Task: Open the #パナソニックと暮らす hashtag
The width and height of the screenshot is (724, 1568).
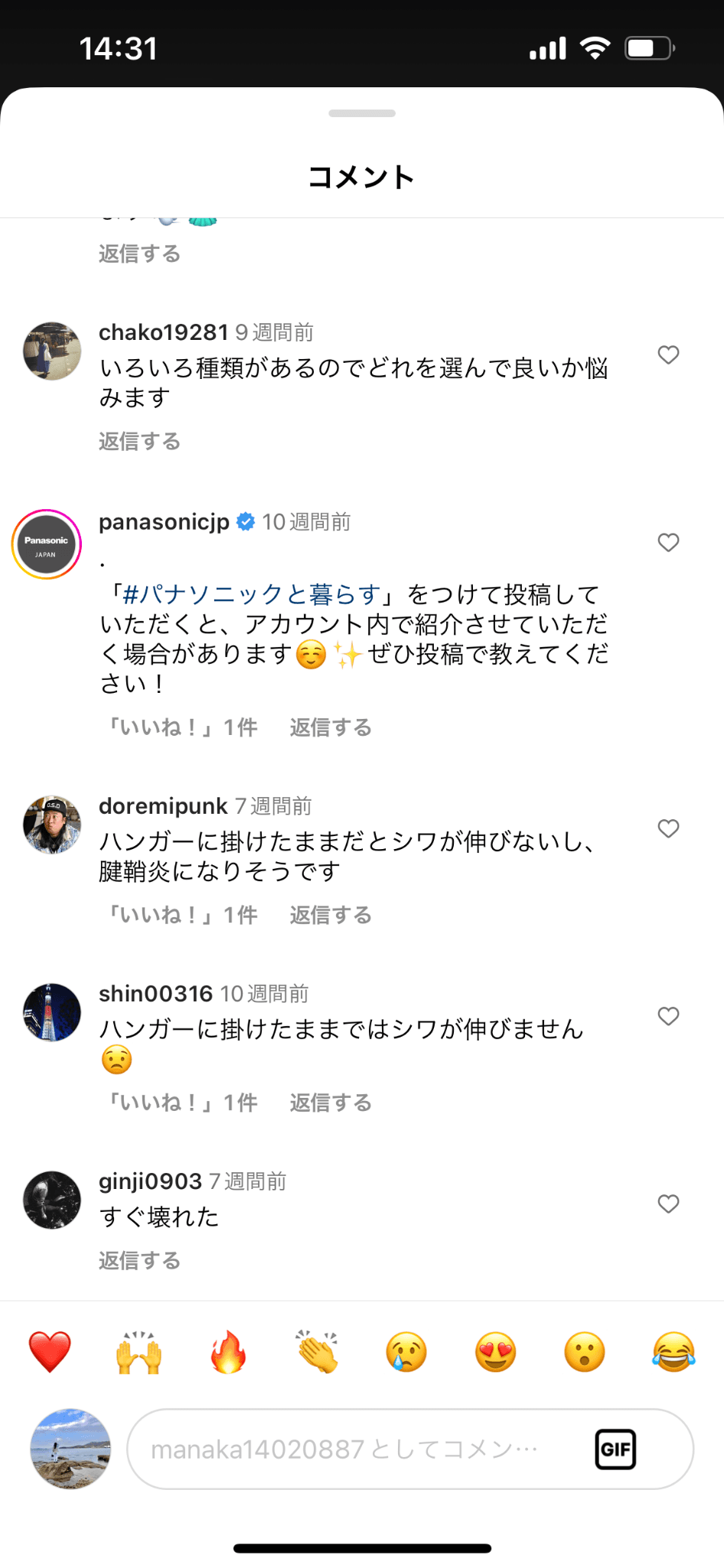Action: tap(251, 594)
